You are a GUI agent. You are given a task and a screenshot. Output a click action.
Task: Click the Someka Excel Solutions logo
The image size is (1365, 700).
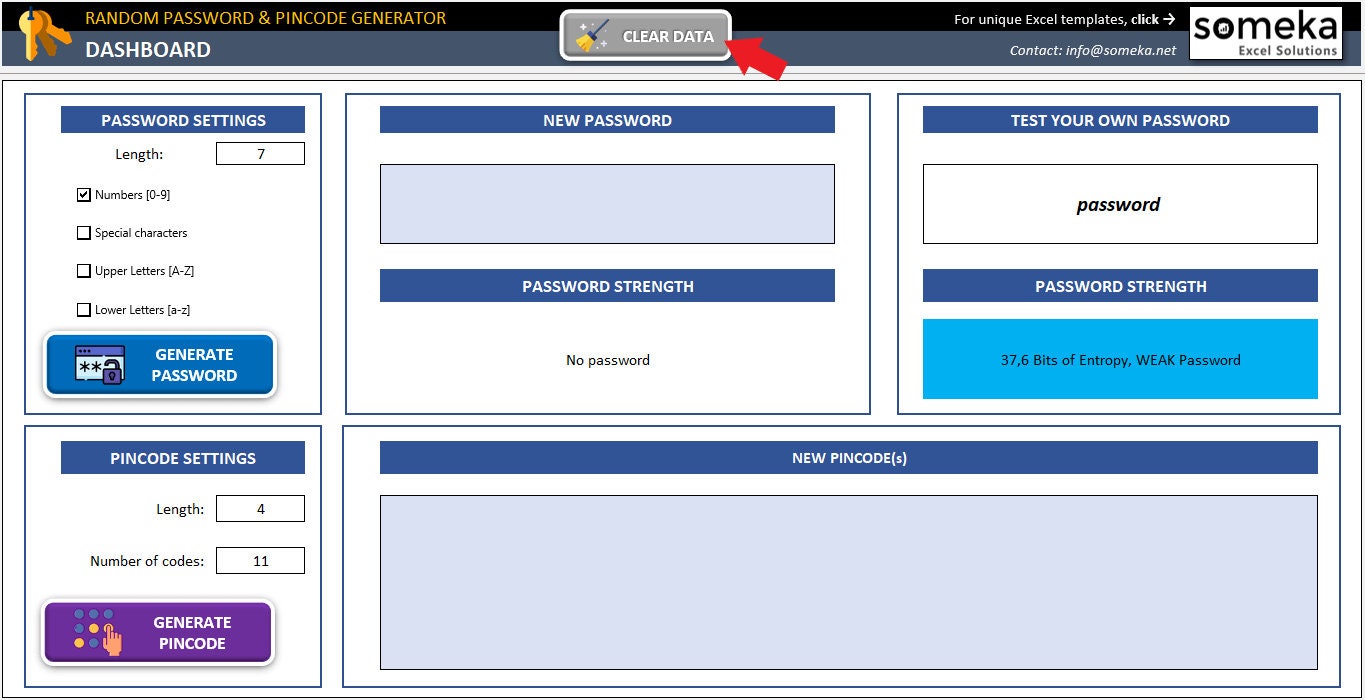click(1266, 32)
